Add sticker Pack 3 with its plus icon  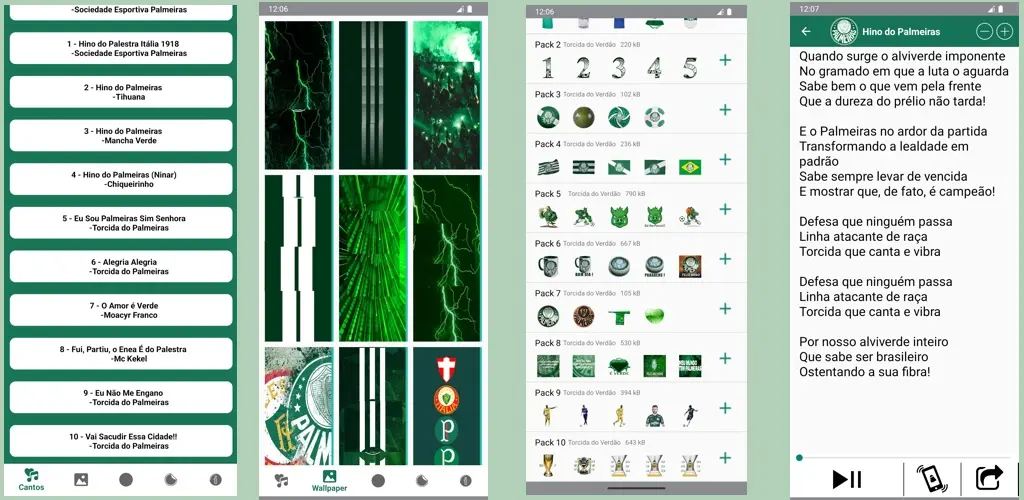(725, 110)
